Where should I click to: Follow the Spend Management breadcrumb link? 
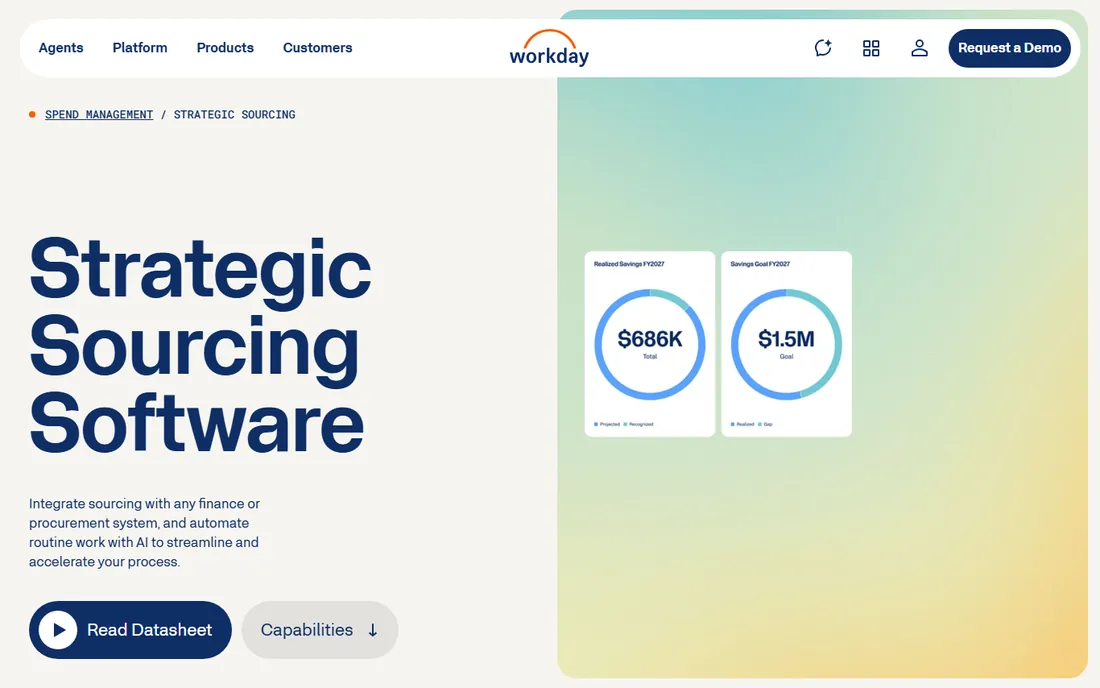pos(99,114)
